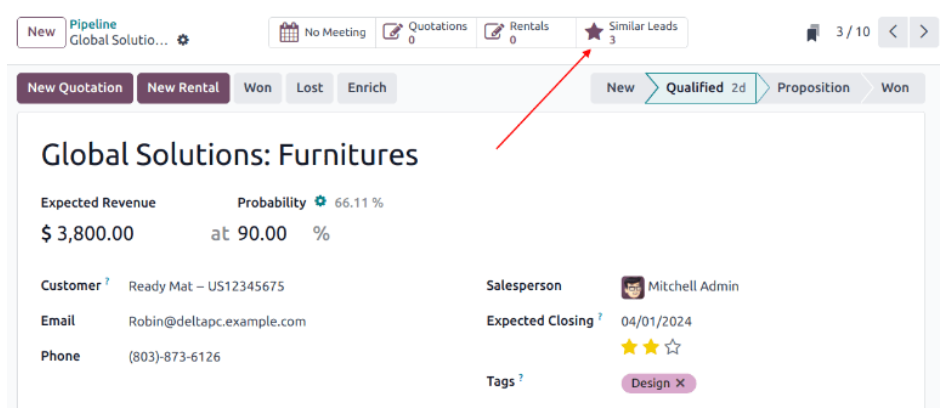Click the bookmark icon near record counter
The image size is (946, 408).
(813, 33)
